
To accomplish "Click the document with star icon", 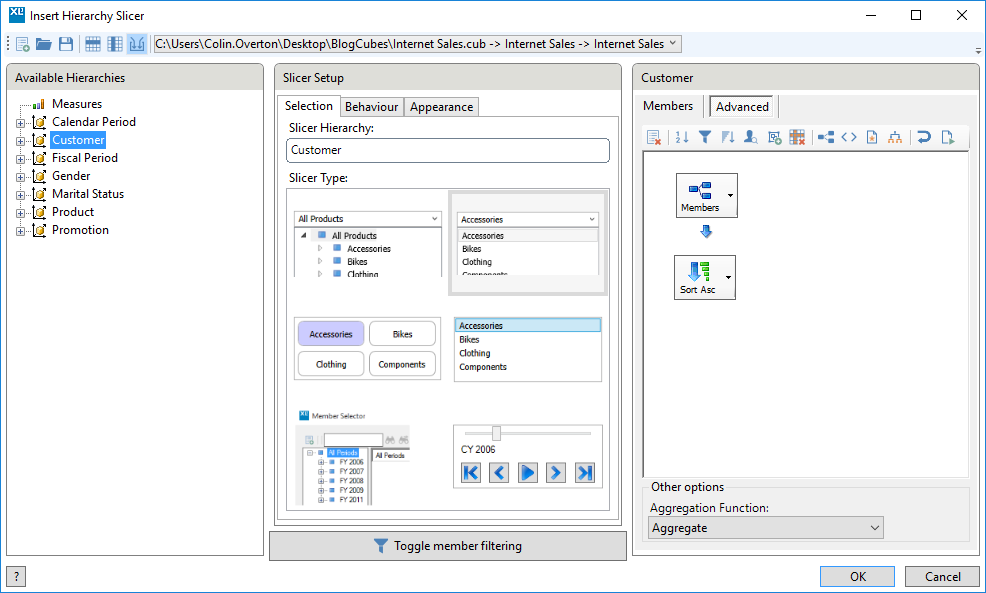I will 872,137.
